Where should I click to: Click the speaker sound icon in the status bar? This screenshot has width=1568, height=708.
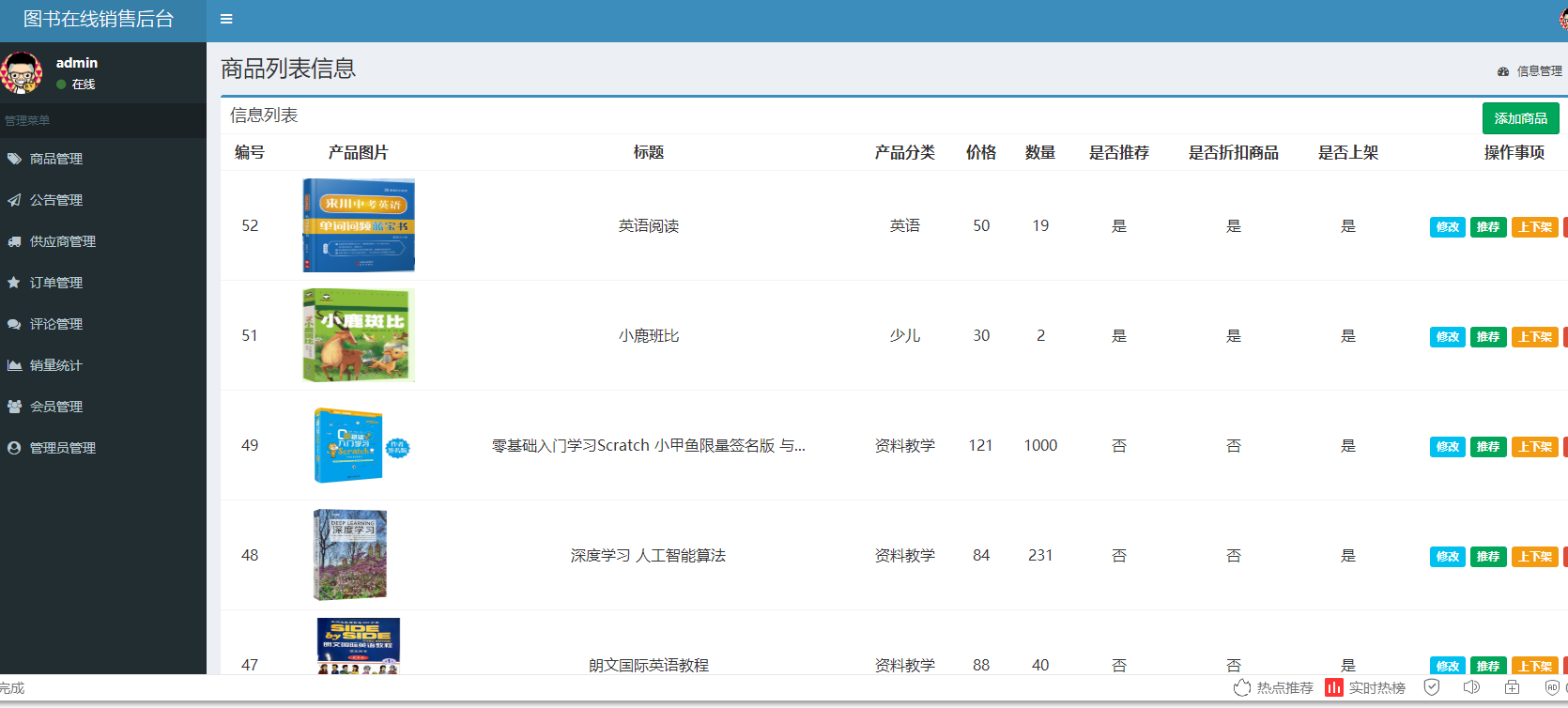(1471, 687)
